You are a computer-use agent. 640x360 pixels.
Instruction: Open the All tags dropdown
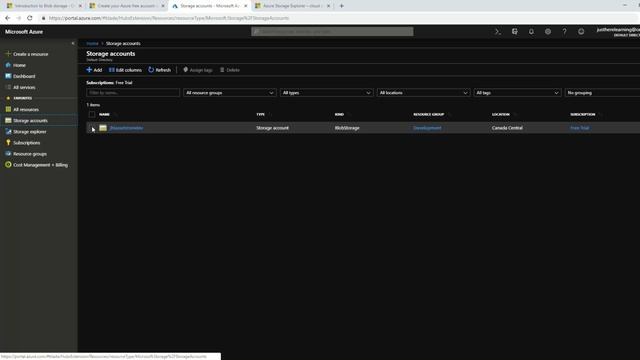[x=517, y=93]
